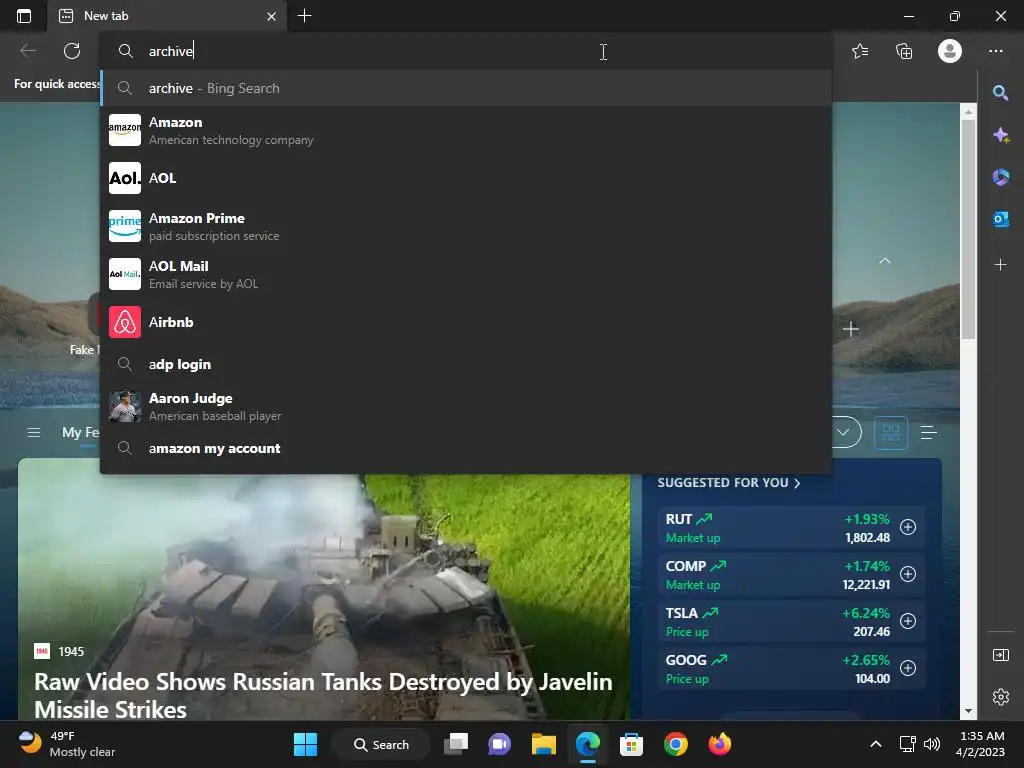Screen dimensions: 1024x768
Task: Open Task View from taskbar
Action: [x=456, y=744]
